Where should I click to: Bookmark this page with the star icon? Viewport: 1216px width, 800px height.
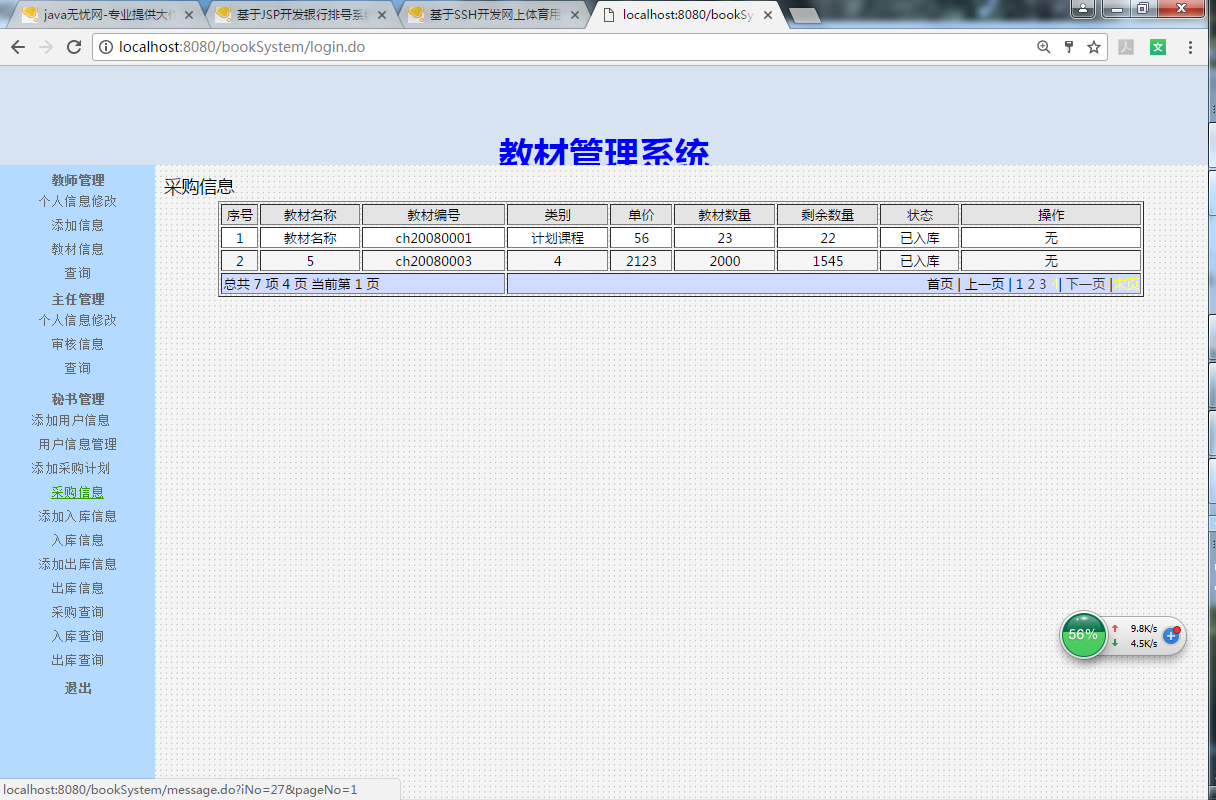click(1094, 47)
